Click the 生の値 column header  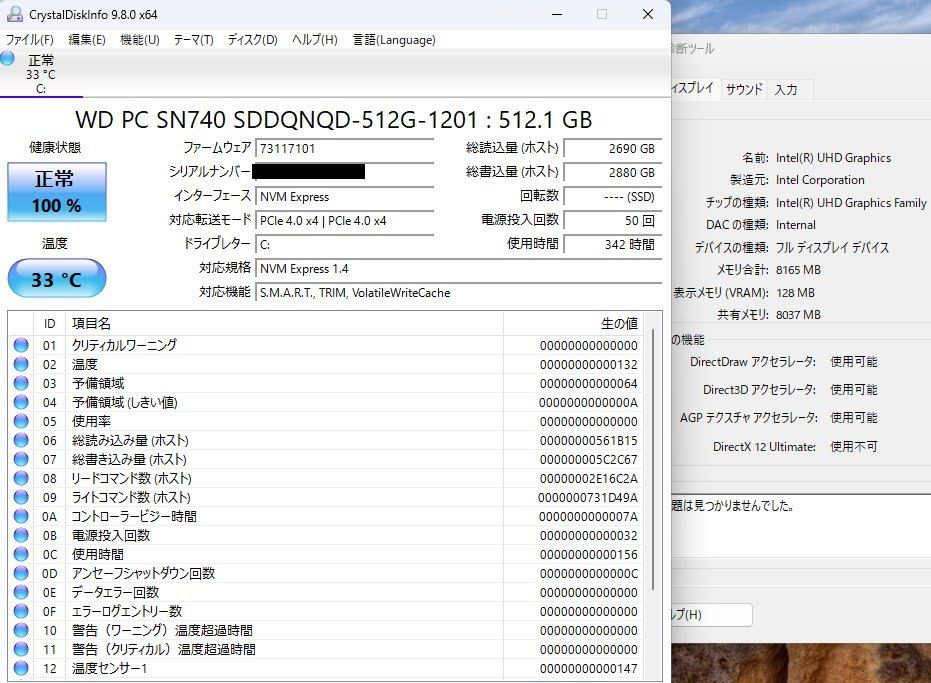coord(573,324)
